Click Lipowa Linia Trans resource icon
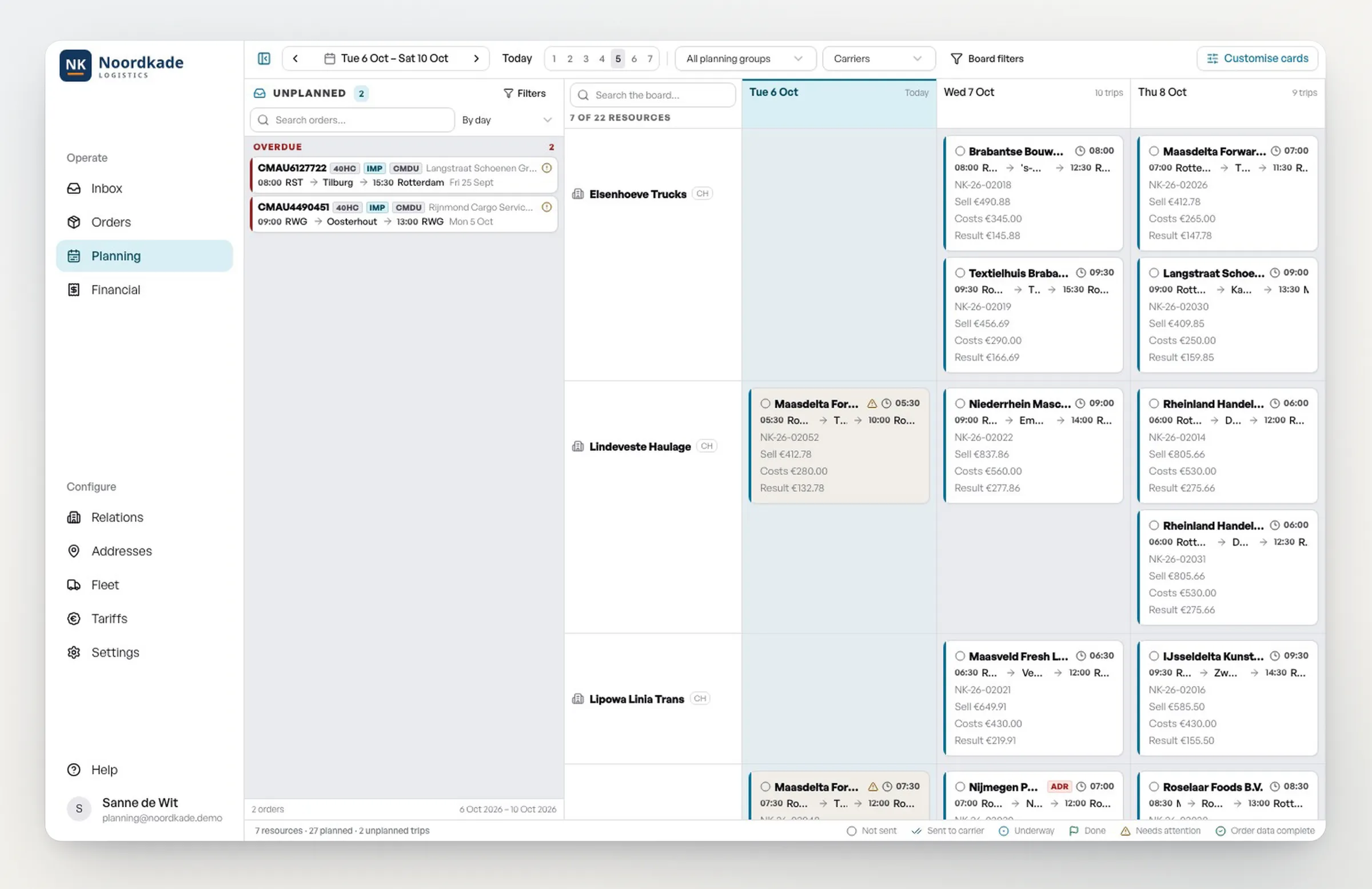The height and width of the screenshot is (889, 1372). tap(577, 699)
